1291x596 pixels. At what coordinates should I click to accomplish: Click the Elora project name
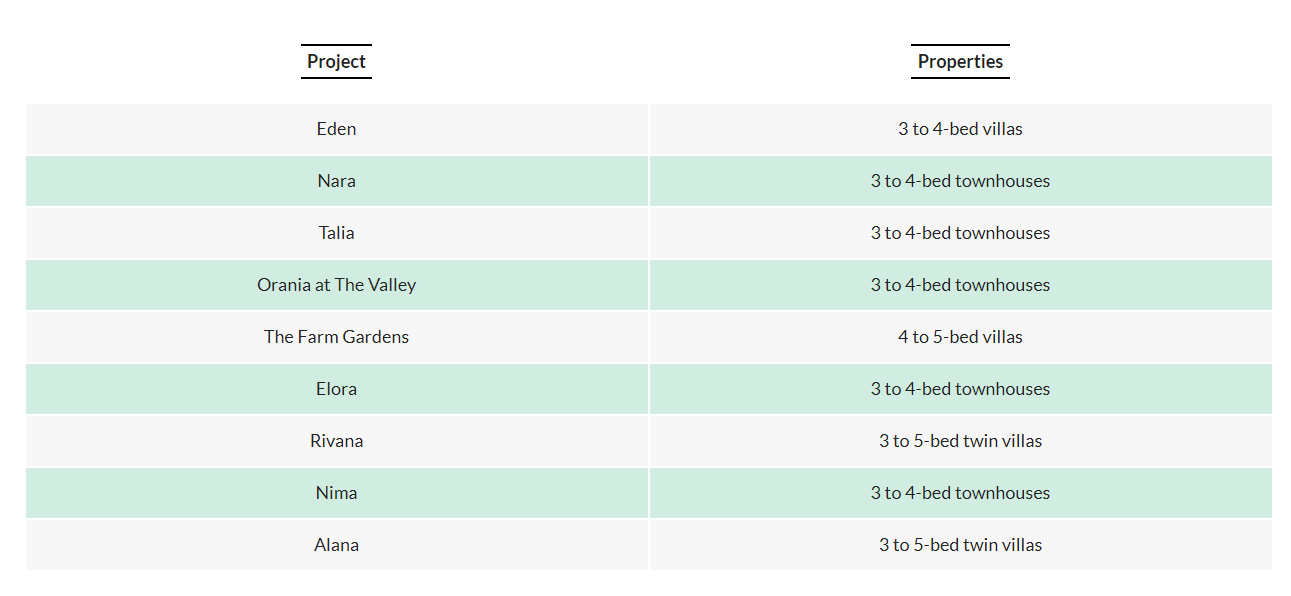(336, 389)
